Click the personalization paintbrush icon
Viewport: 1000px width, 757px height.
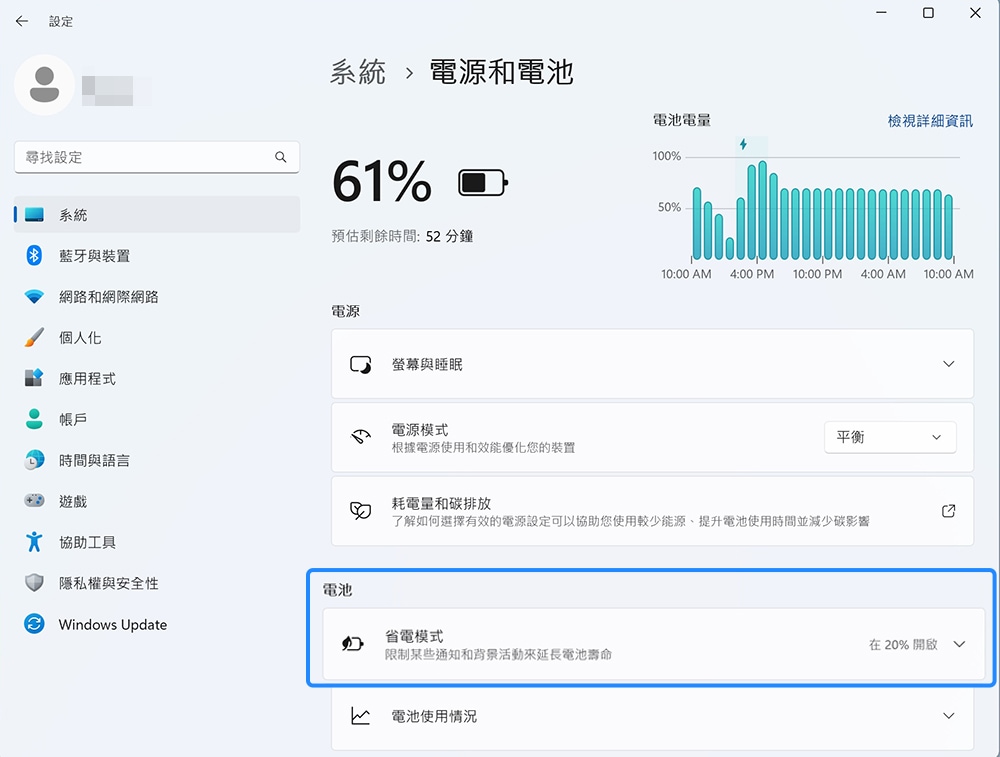click(34, 337)
